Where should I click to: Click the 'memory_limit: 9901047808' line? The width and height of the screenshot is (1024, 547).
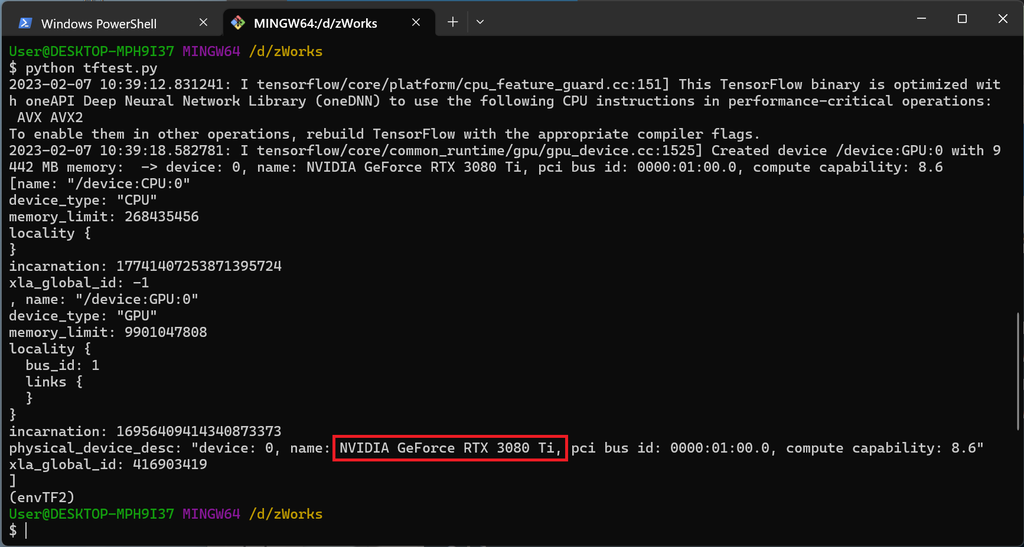(x=108, y=332)
